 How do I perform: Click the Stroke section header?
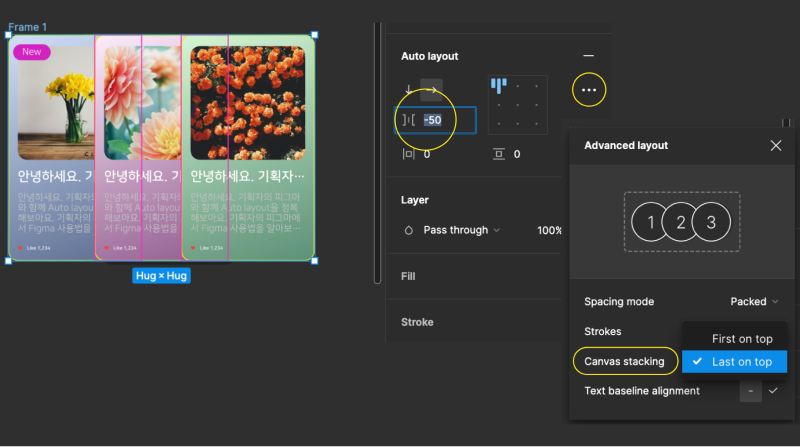(x=417, y=322)
